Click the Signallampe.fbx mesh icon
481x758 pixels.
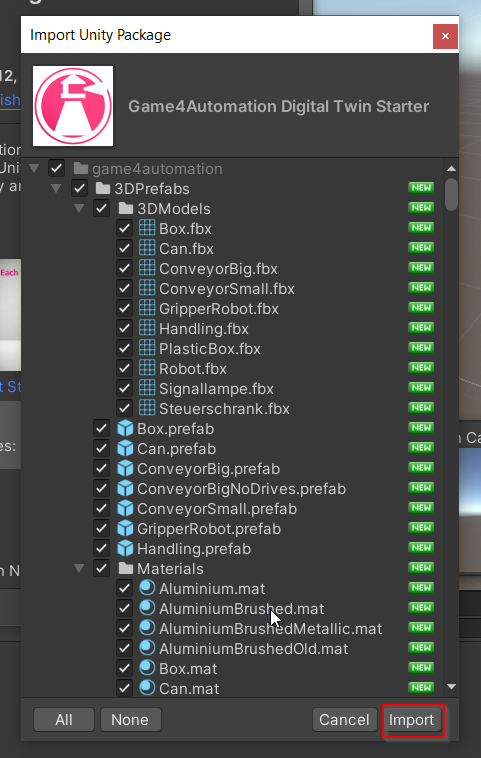147,389
